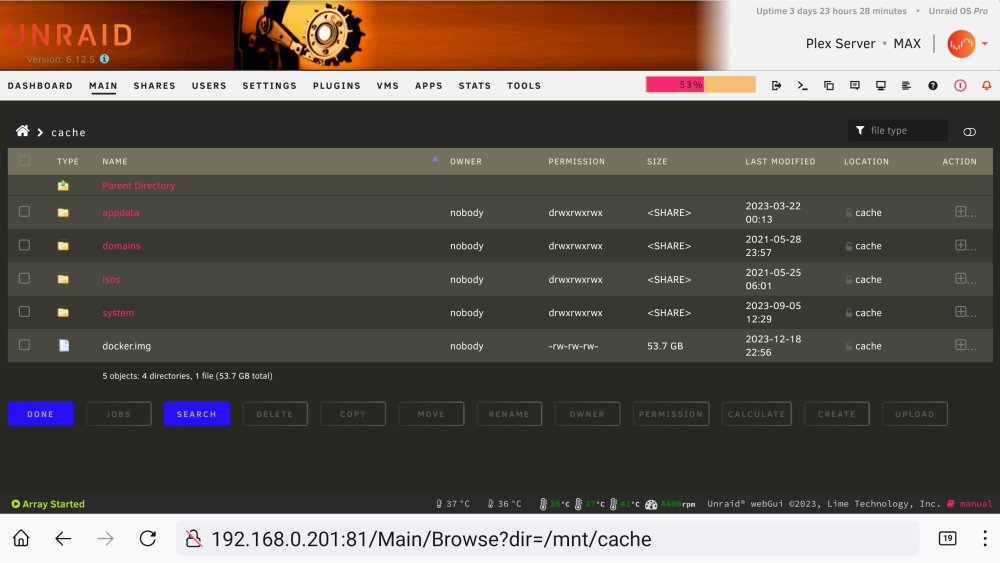
Task: Check the docker.img row checkbox
Action: 24,344
